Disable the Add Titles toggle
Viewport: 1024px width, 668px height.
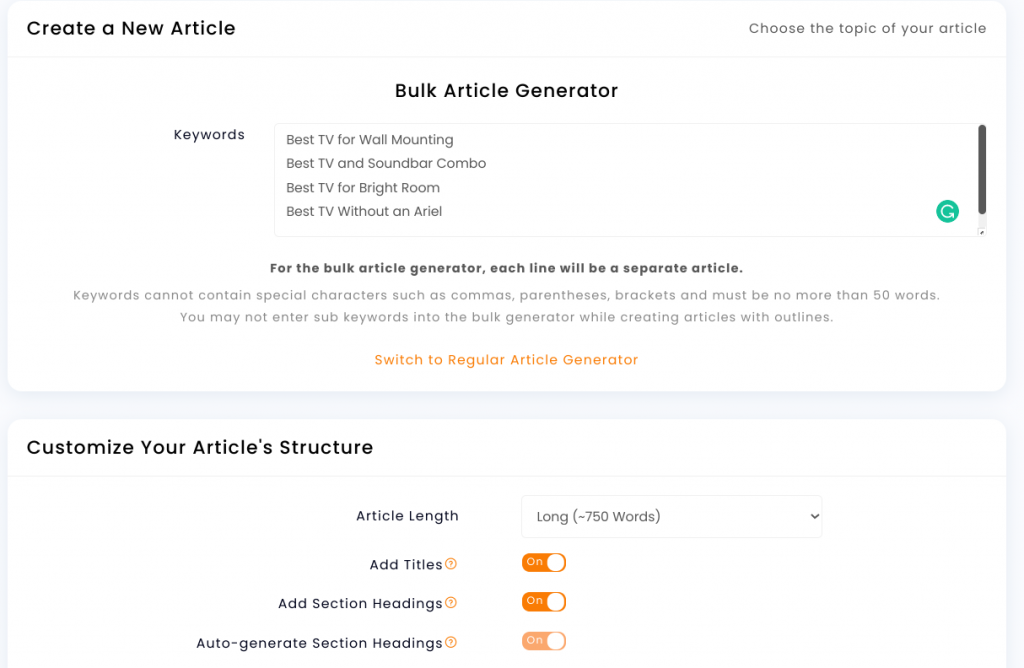tap(543, 562)
